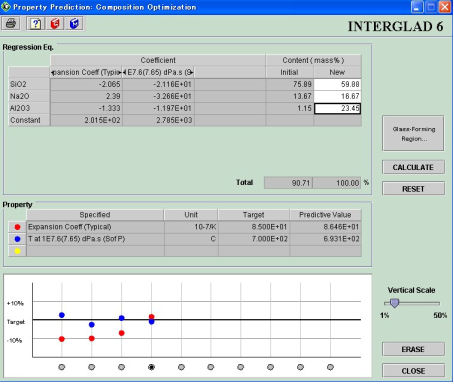The height and width of the screenshot is (384, 454).
Task: Click the blue dot for T at 1E7.6 row
Action: (17, 239)
